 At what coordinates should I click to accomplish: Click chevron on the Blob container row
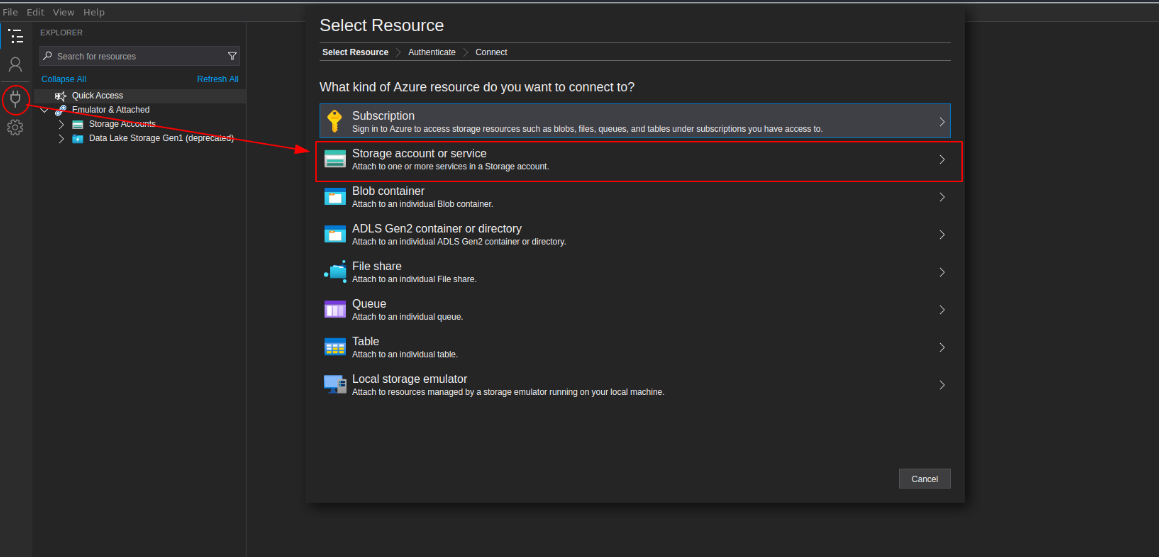(942, 197)
